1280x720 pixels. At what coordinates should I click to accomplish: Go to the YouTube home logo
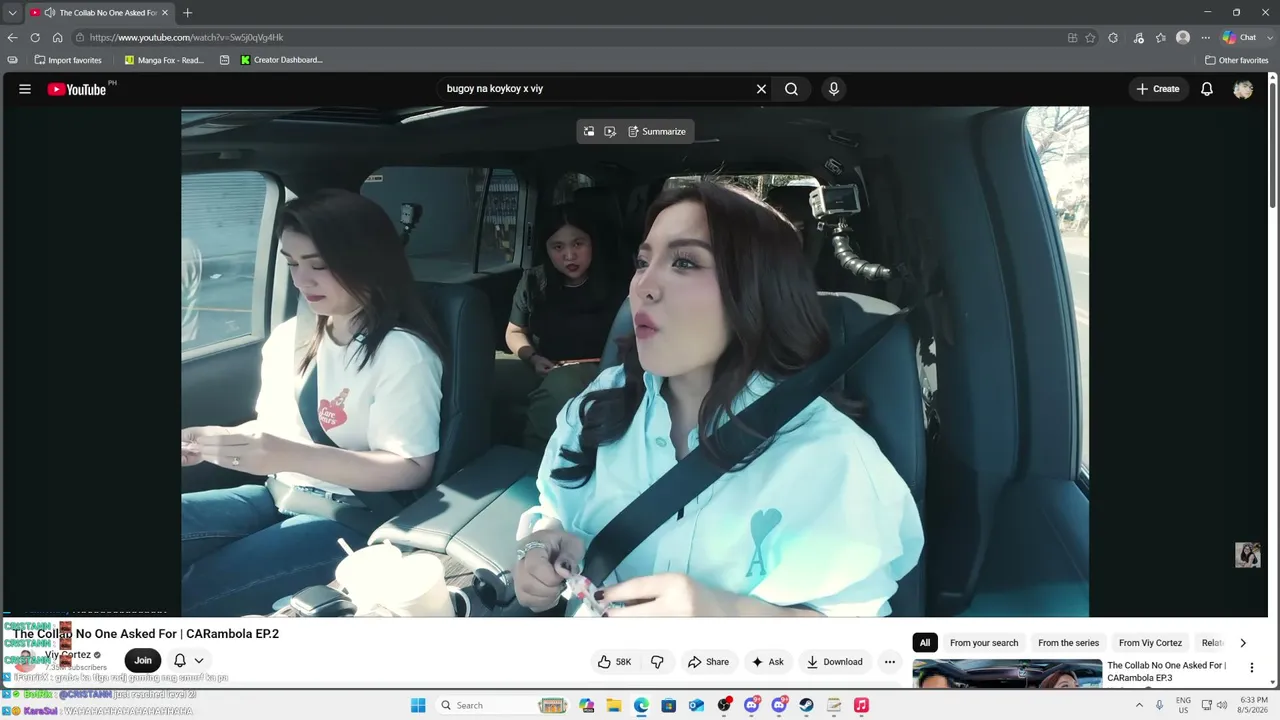(x=77, y=89)
